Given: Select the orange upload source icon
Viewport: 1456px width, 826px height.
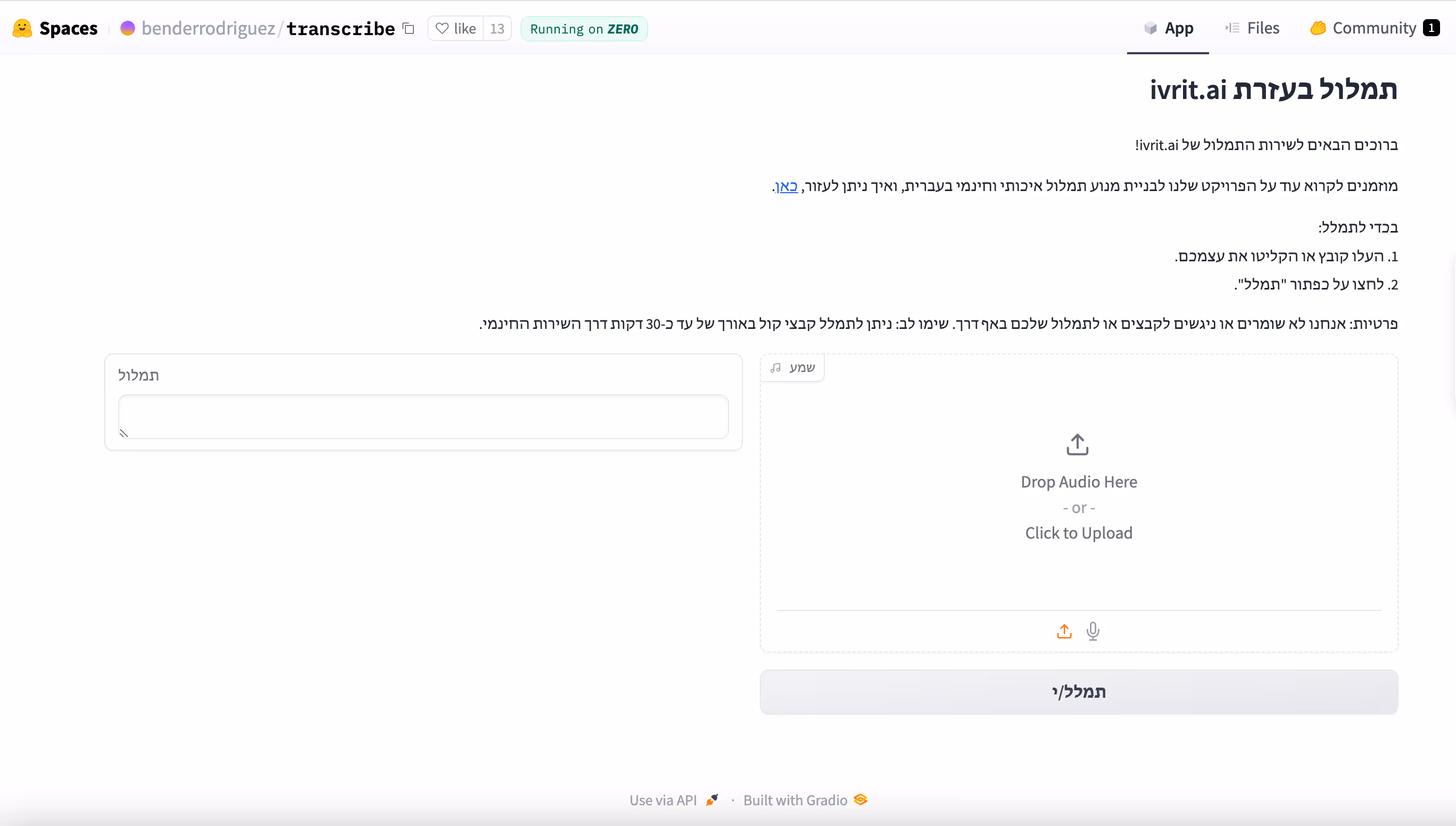Looking at the screenshot, I should [x=1064, y=631].
